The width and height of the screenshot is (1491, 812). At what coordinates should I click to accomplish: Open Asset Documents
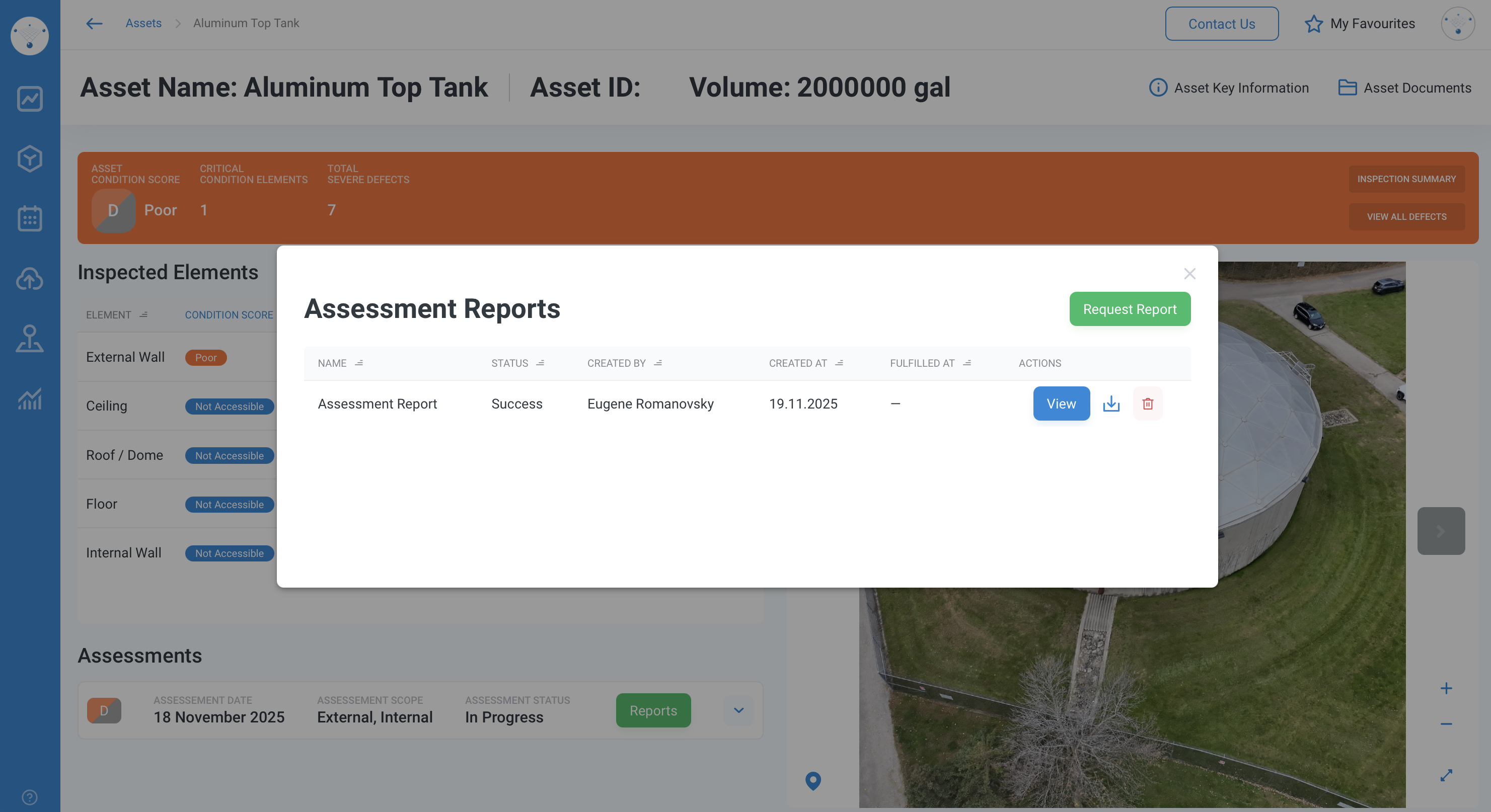click(1404, 88)
